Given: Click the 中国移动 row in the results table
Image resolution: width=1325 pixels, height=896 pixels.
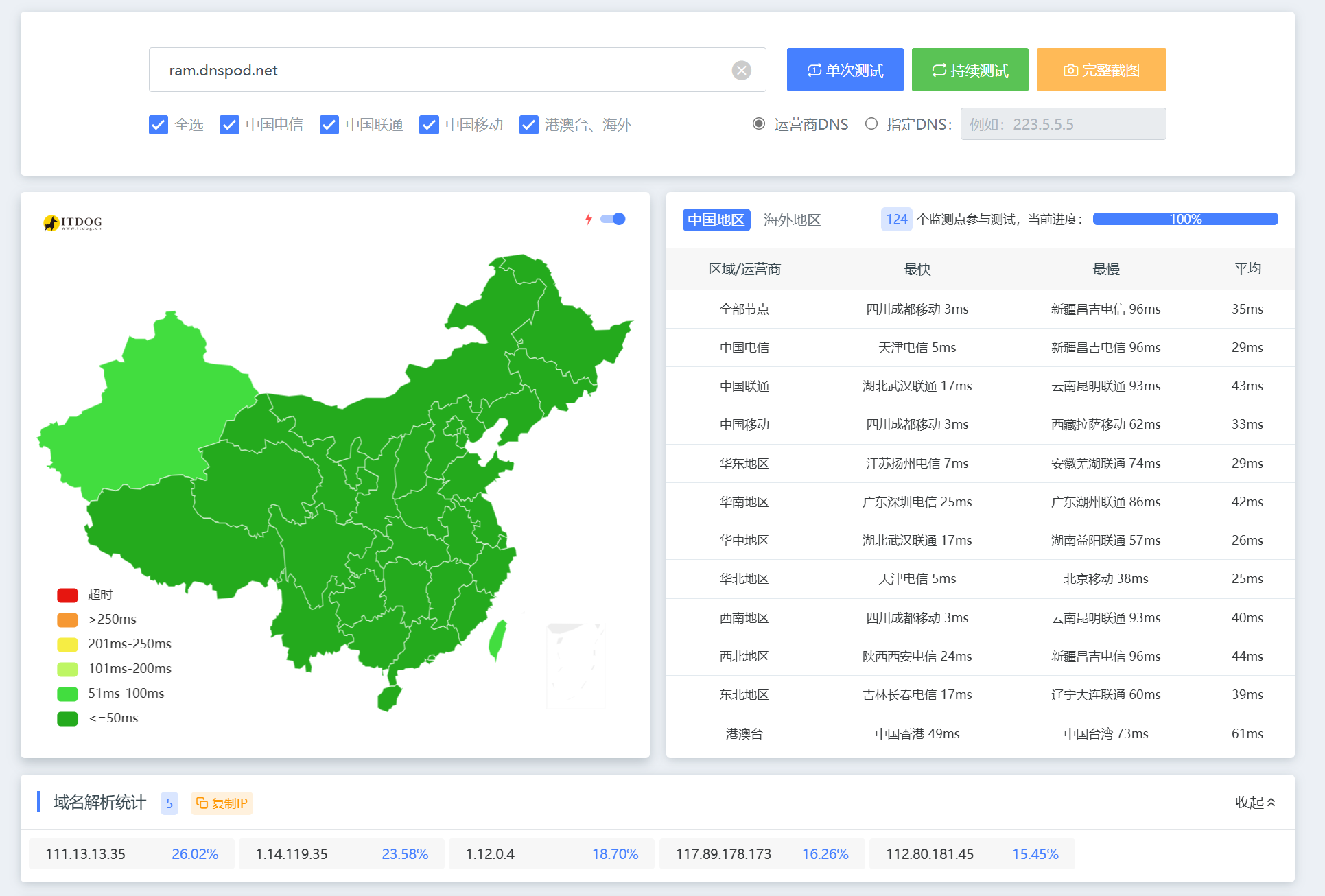Looking at the screenshot, I should [980, 424].
